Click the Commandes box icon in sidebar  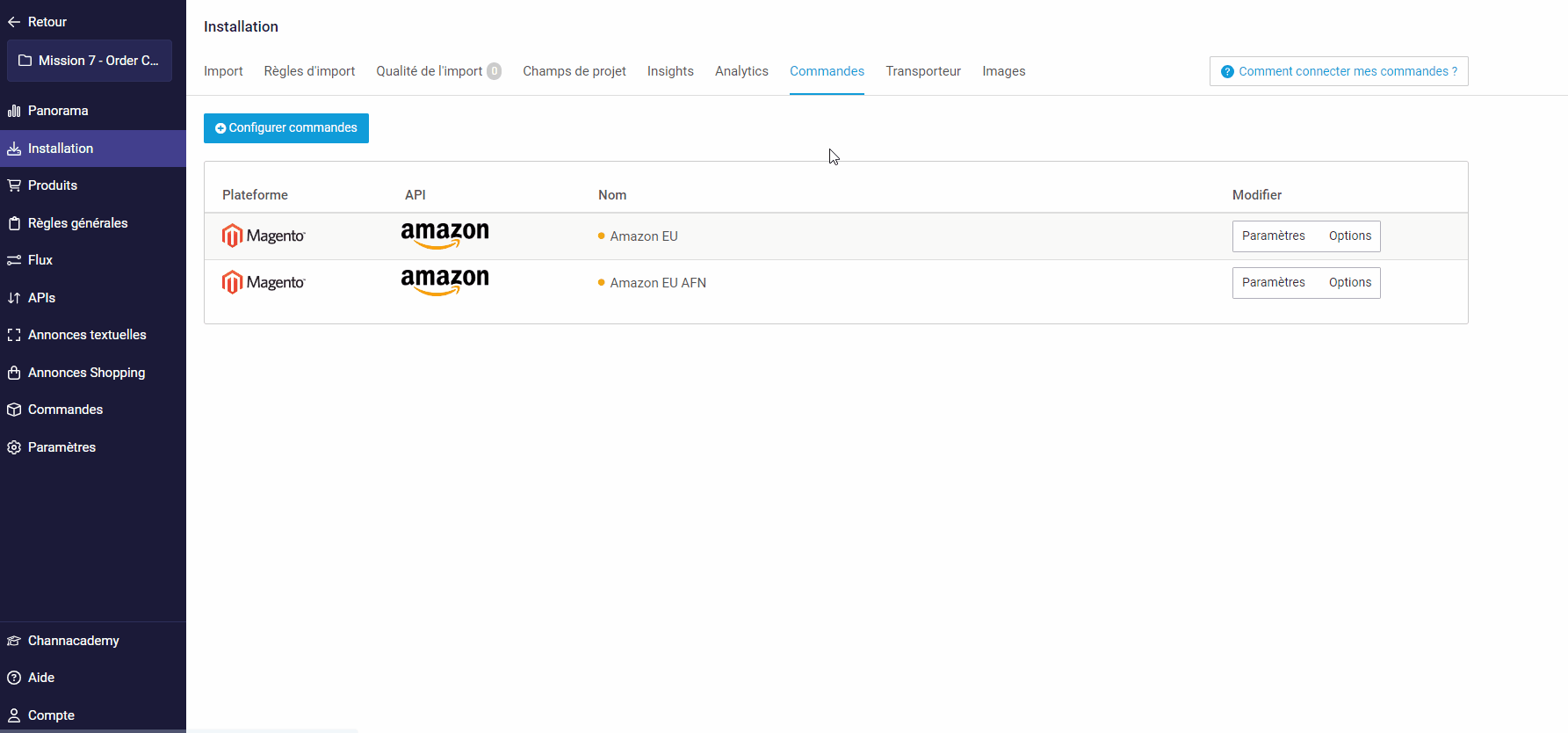point(14,410)
